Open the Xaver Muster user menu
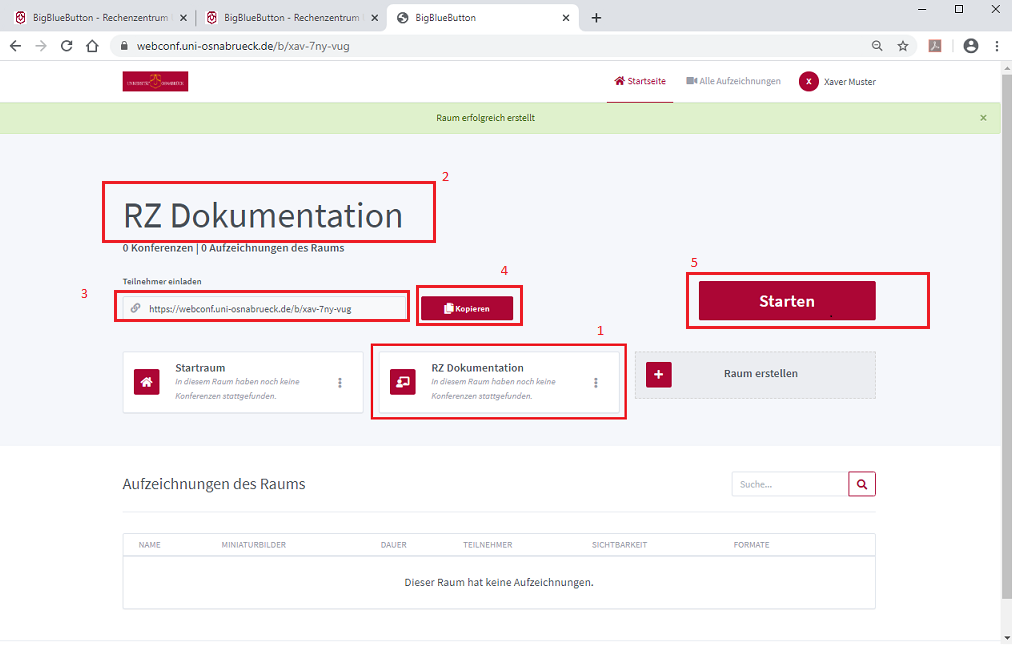This screenshot has width=1012, height=645. [x=838, y=81]
